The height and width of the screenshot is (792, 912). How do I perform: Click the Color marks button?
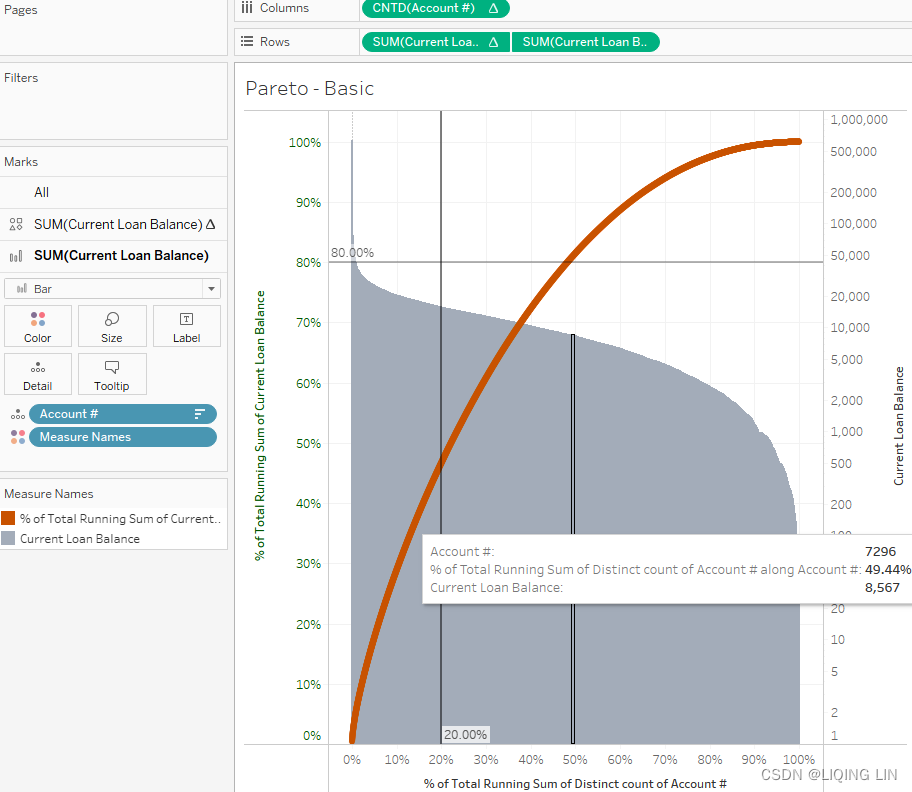click(x=38, y=326)
